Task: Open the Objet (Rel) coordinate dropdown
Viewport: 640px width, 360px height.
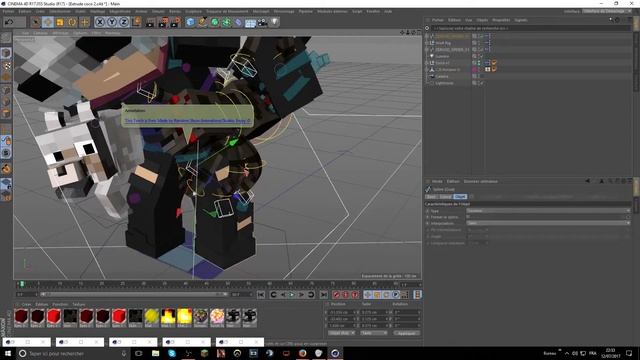Action: 342,333
